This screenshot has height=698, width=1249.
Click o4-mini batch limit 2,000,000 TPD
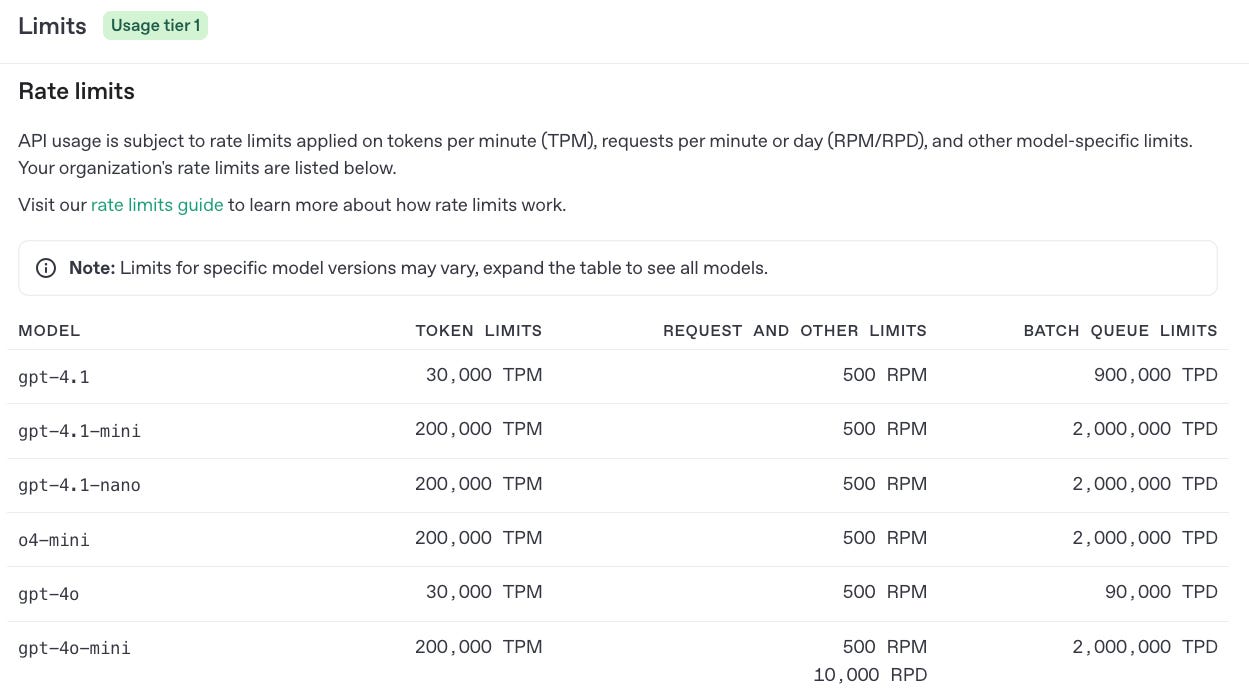coord(1145,538)
